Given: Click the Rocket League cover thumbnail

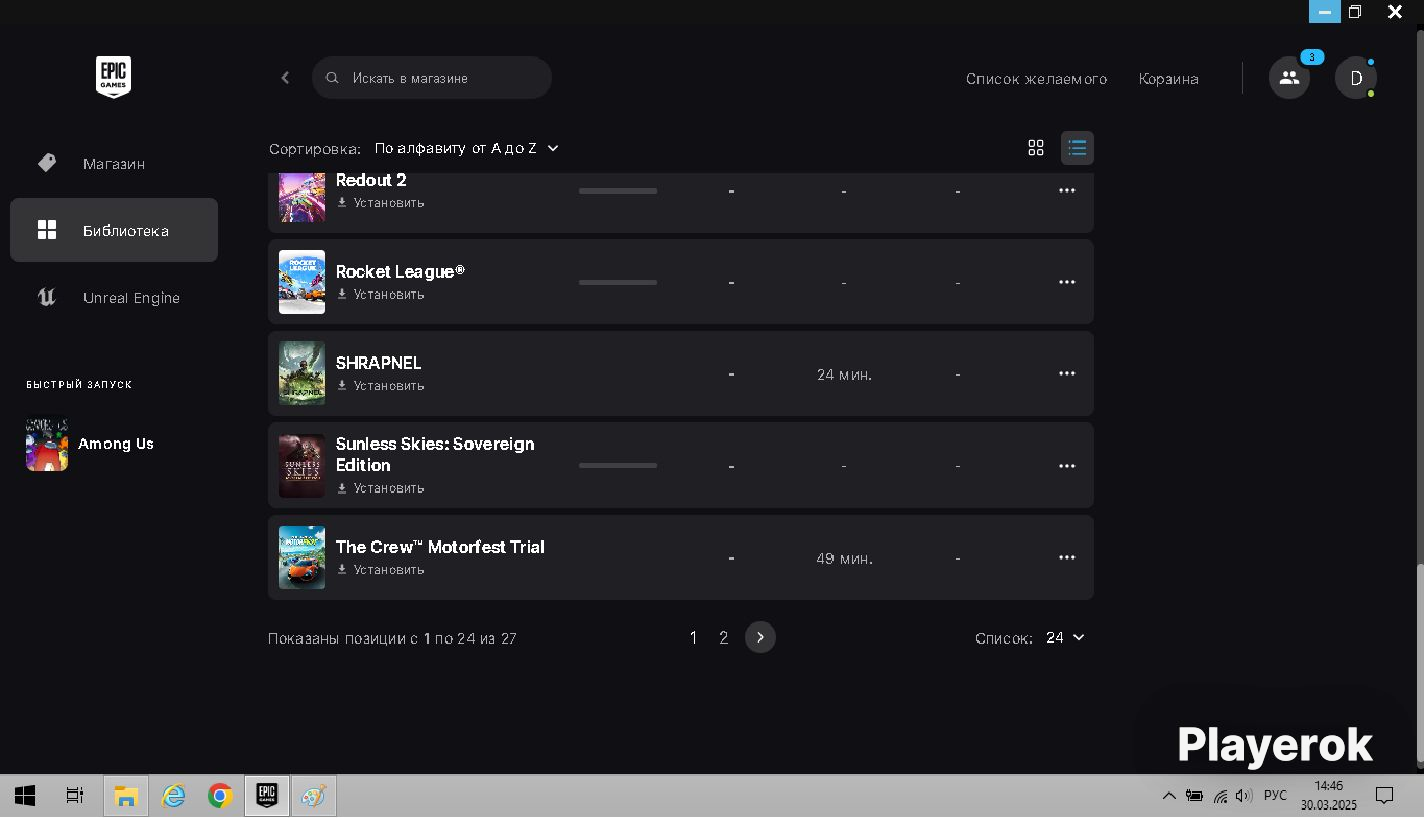Looking at the screenshot, I should (302, 282).
